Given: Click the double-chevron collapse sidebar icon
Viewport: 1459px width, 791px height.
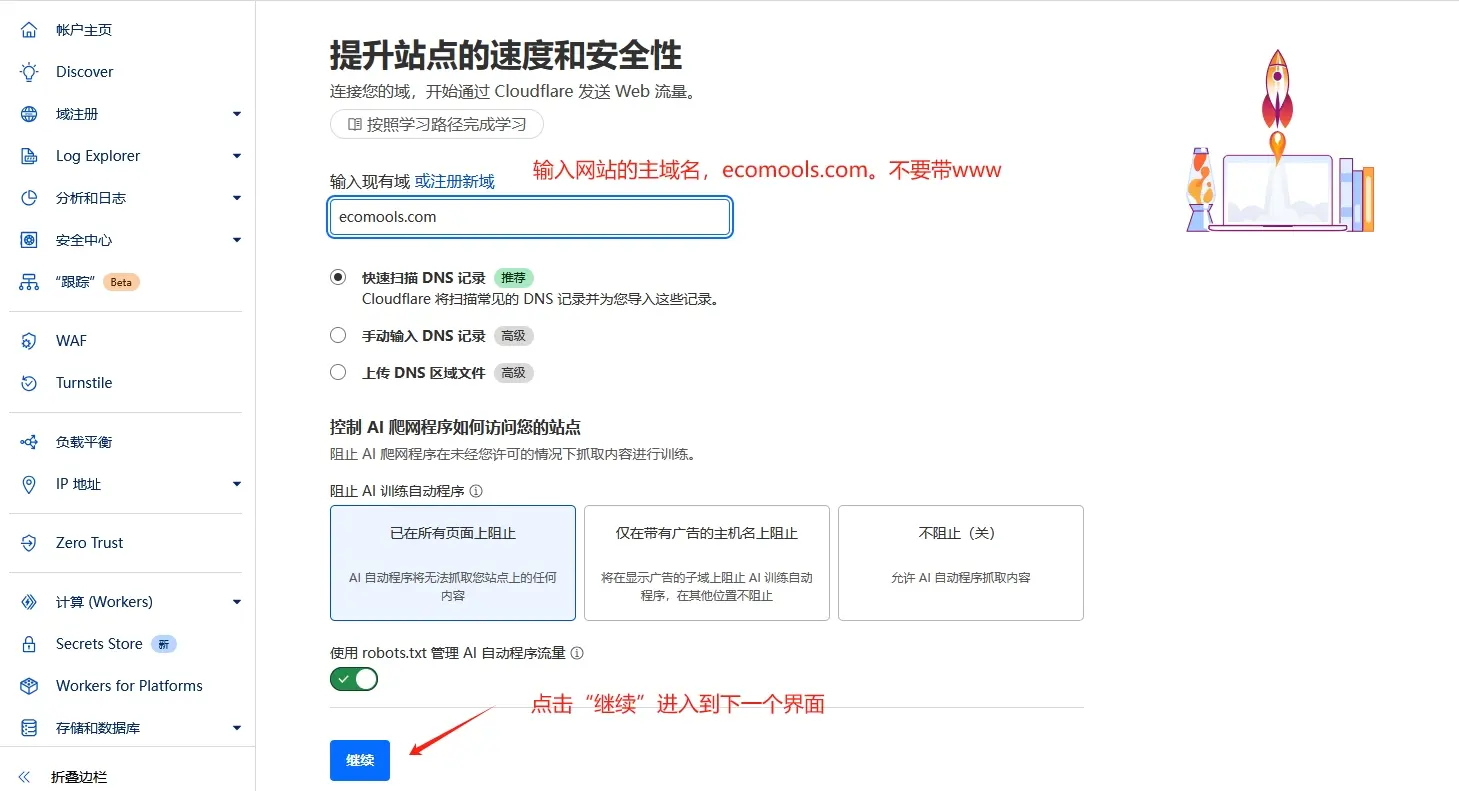Looking at the screenshot, I should (x=25, y=777).
